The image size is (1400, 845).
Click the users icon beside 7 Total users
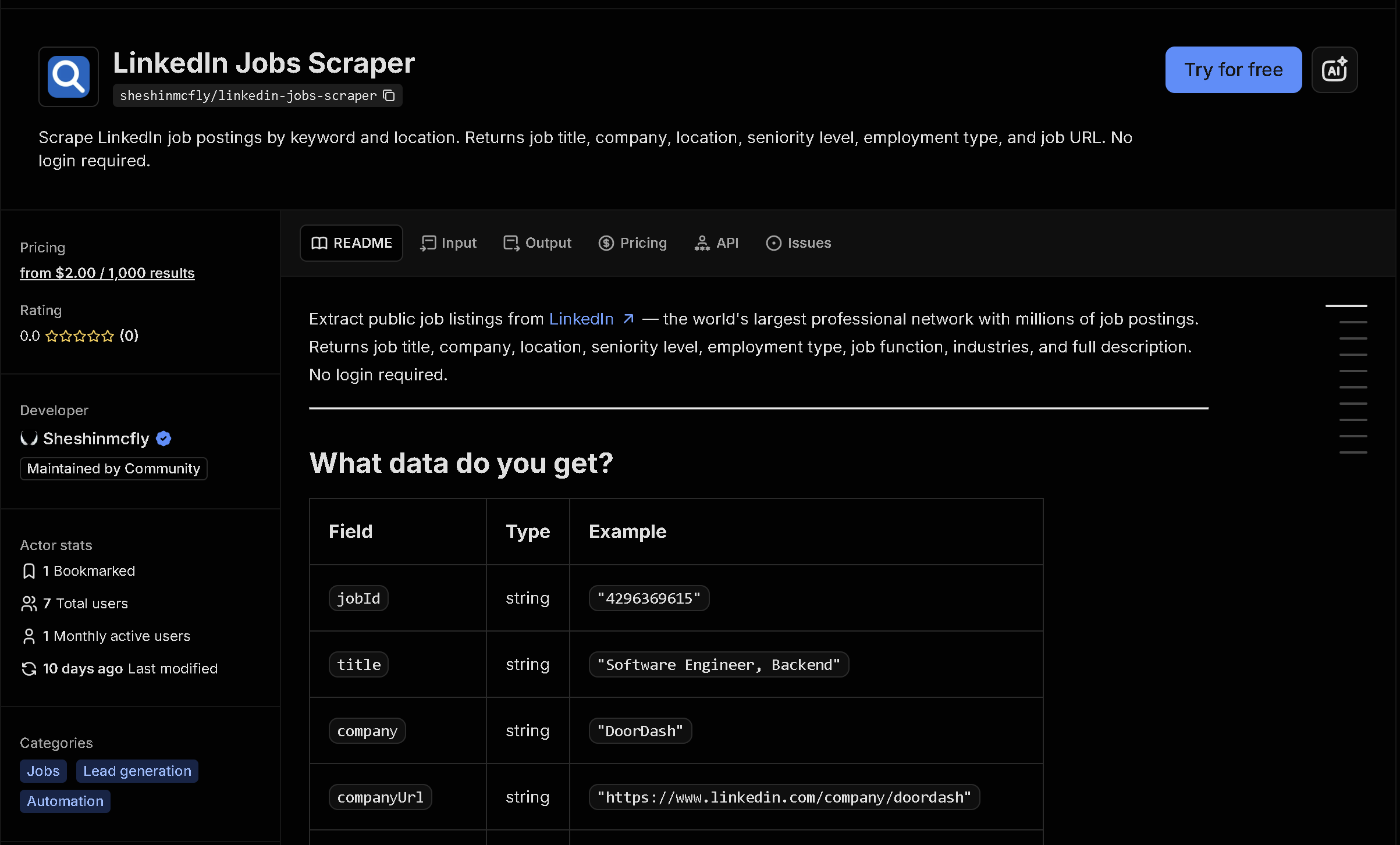pos(29,604)
